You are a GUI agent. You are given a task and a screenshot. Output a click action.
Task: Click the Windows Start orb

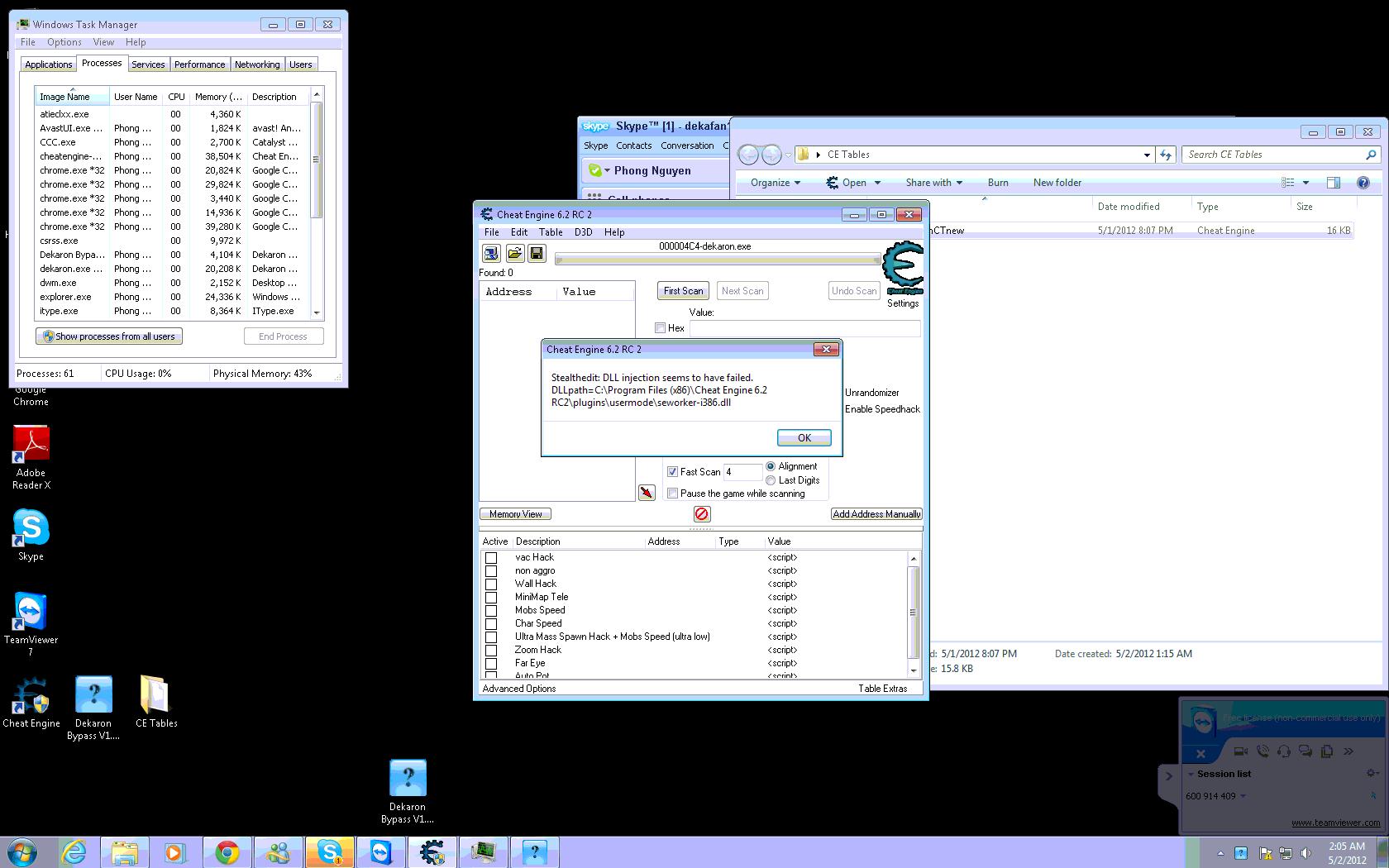22,852
